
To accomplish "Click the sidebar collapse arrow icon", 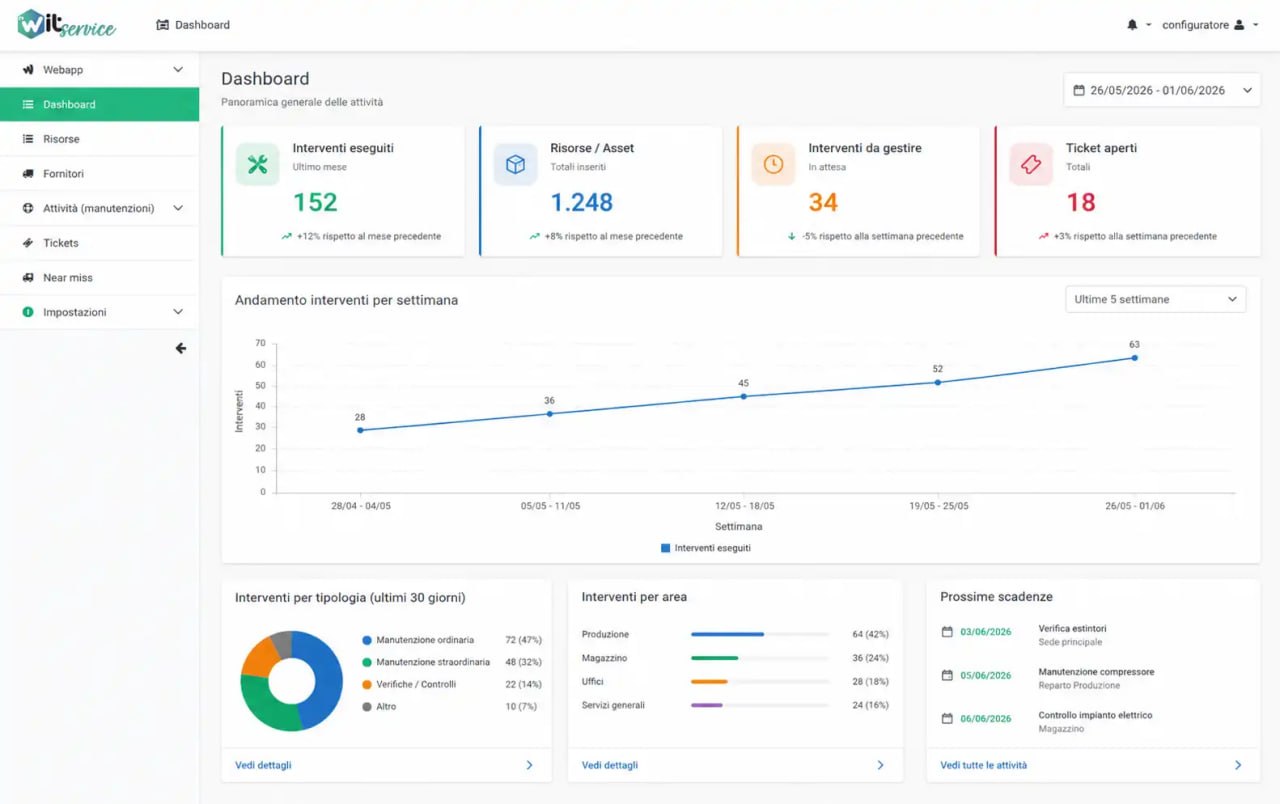I will coord(181,348).
